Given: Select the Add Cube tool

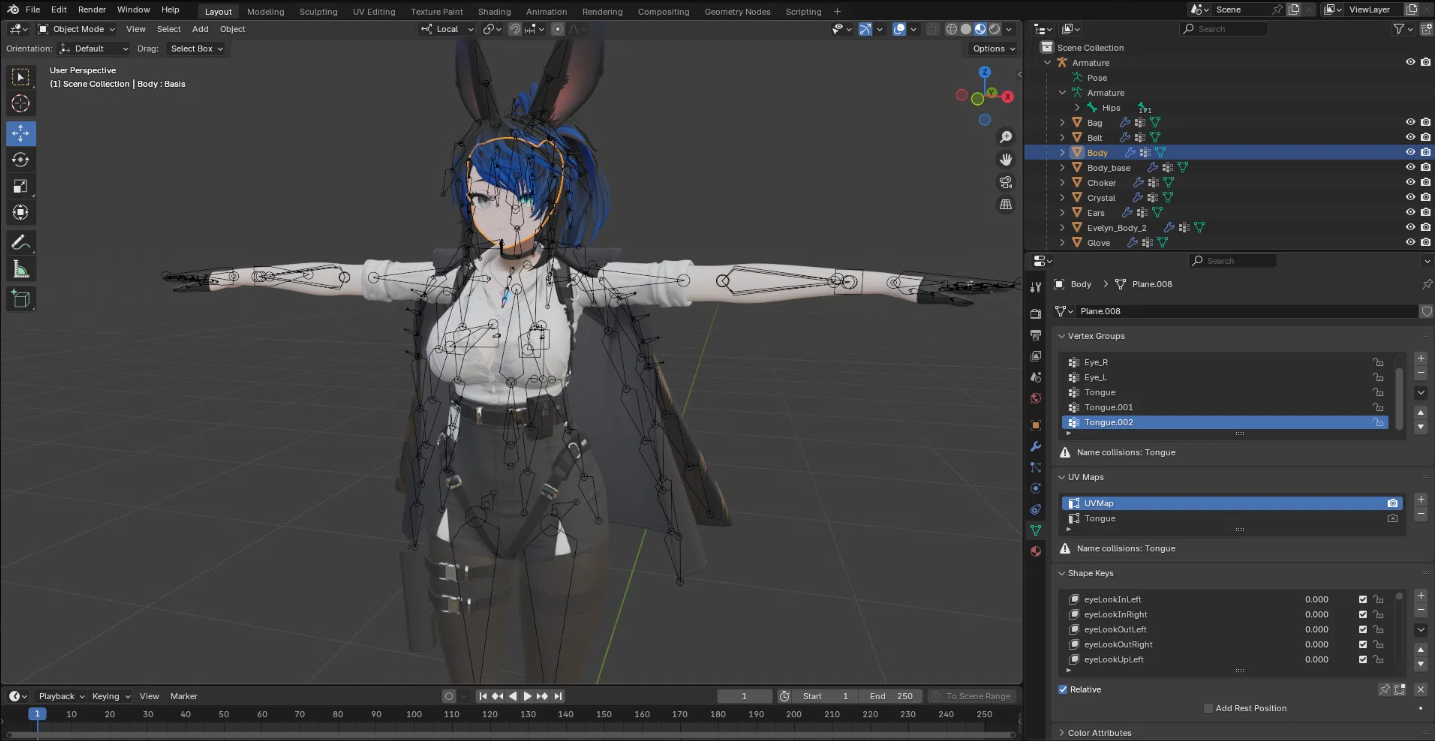Looking at the screenshot, I should pos(21,298).
